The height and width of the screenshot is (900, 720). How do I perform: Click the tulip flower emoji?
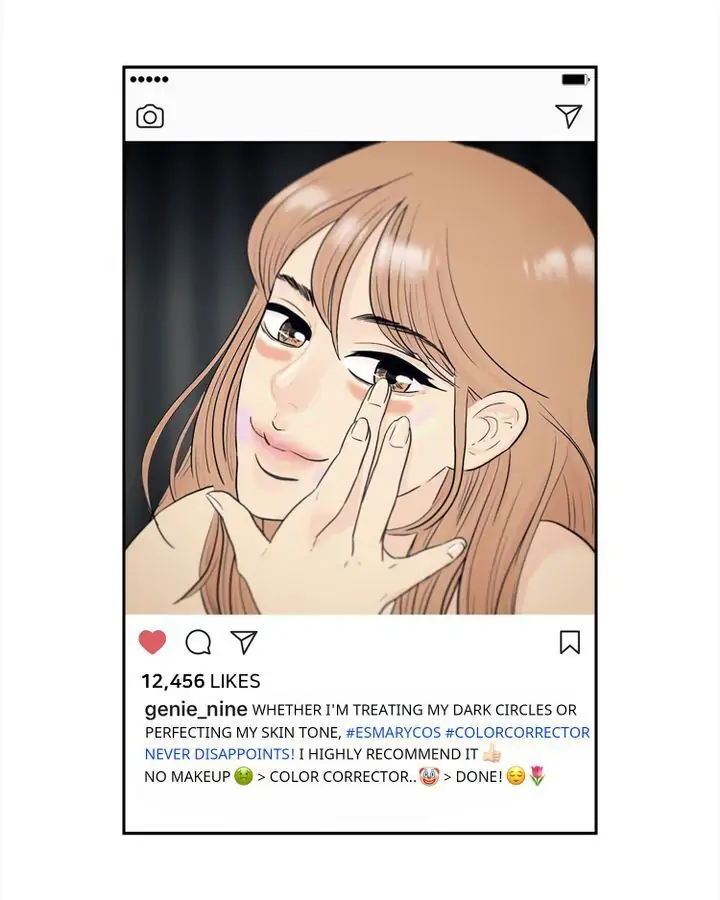[x=537, y=776]
